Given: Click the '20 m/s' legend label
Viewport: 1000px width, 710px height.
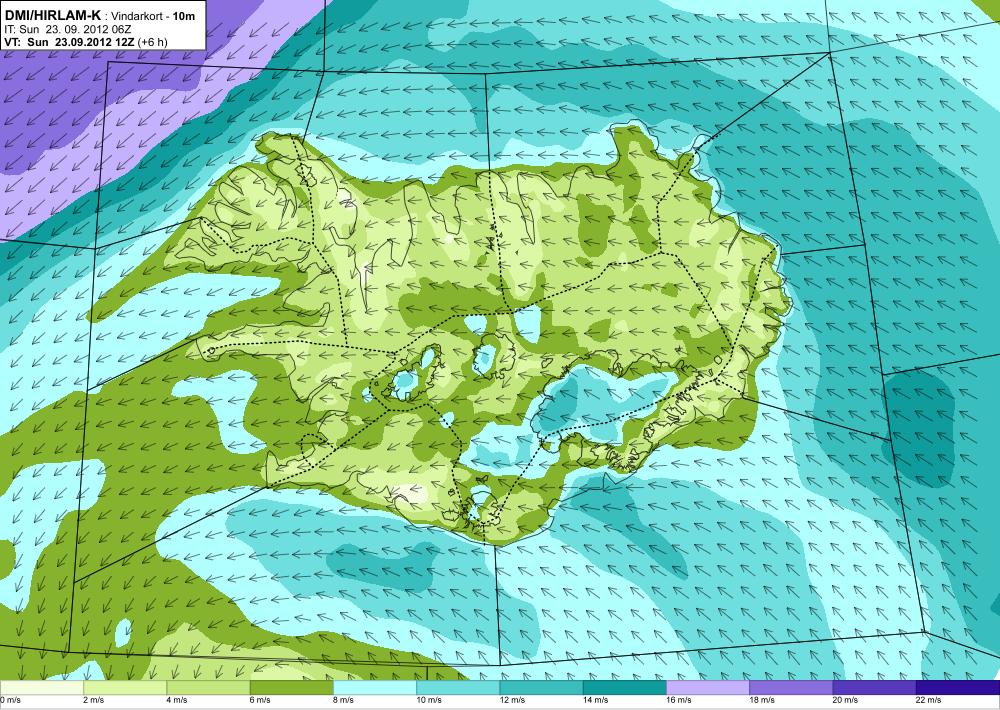Looking at the screenshot, I should click(x=845, y=700).
